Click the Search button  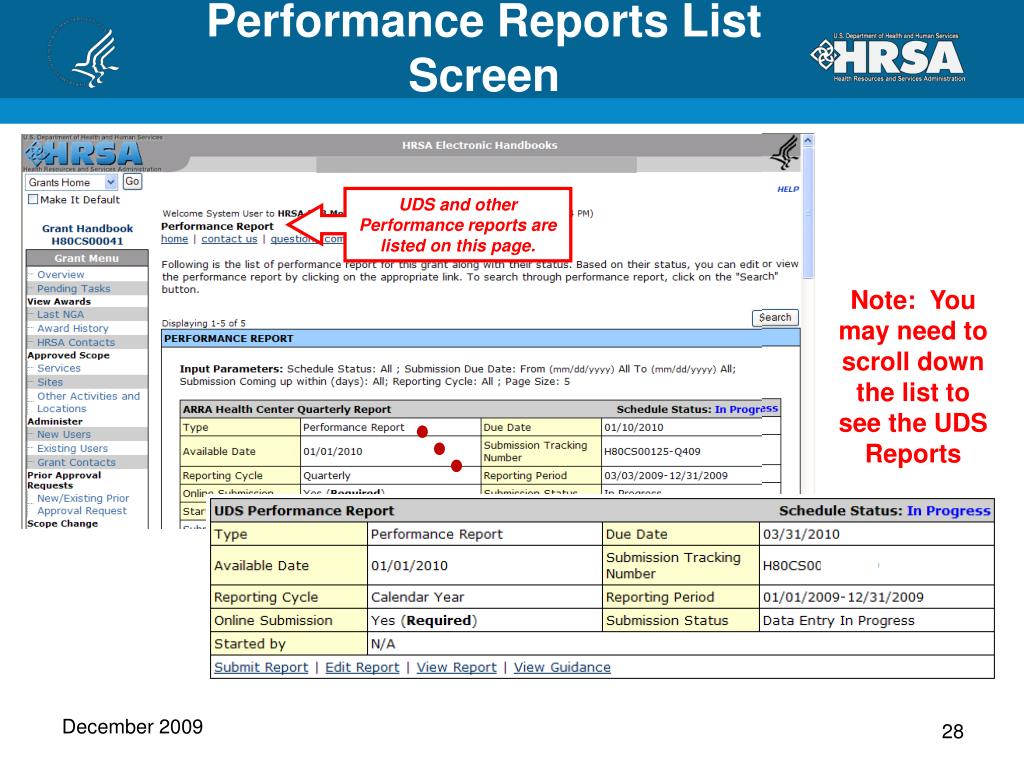775,317
